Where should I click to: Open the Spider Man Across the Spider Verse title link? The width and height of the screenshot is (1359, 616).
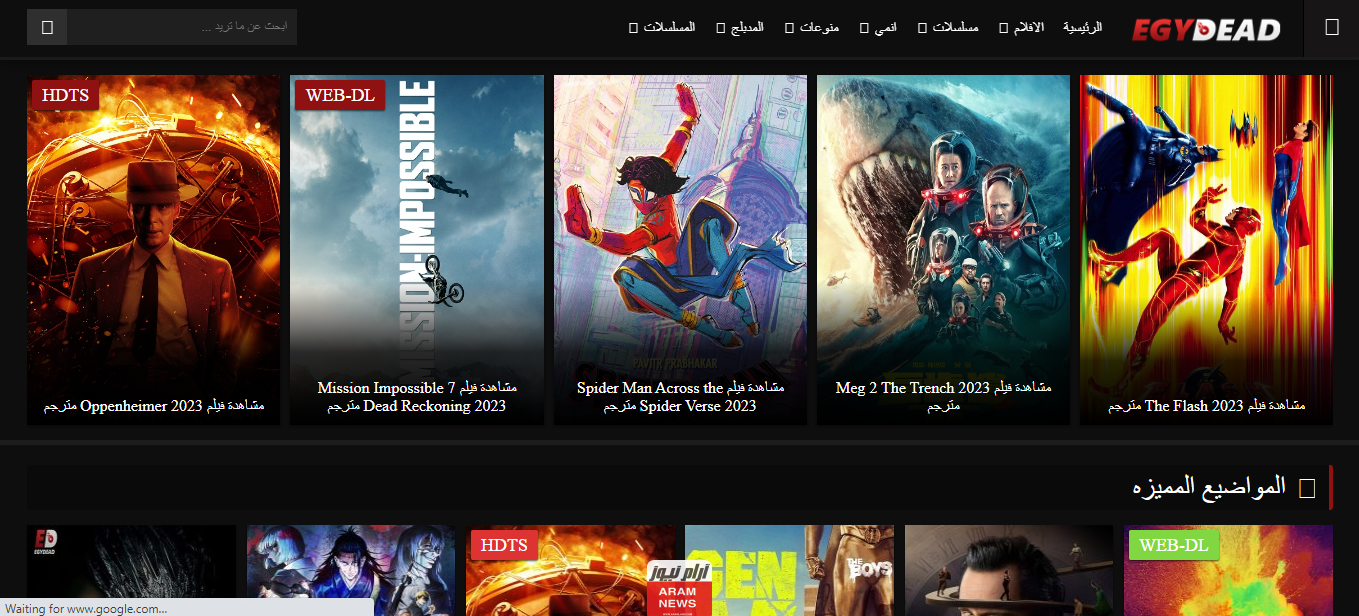click(x=681, y=397)
